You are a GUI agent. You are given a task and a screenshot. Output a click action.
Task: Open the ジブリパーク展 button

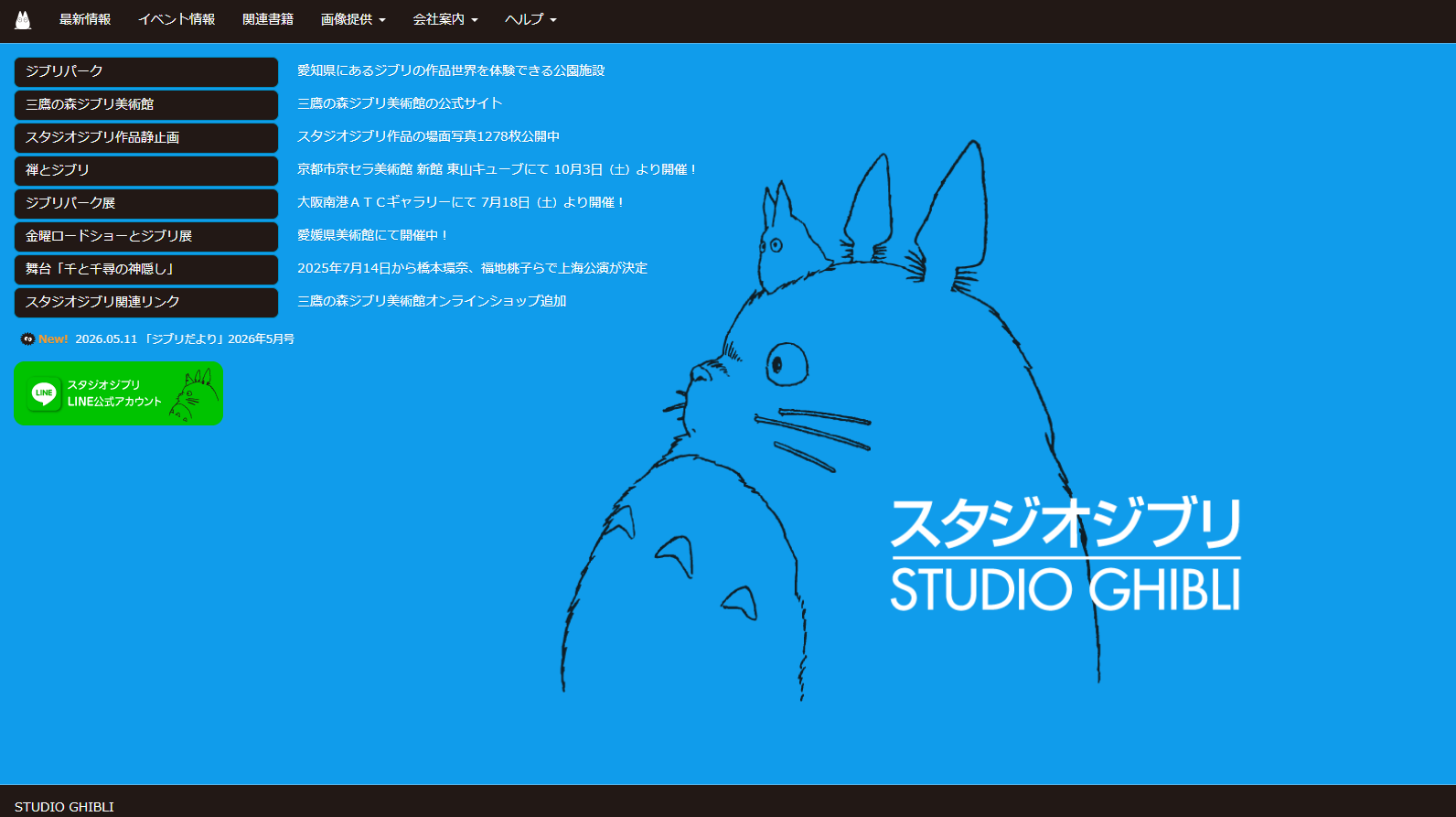click(146, 204)
